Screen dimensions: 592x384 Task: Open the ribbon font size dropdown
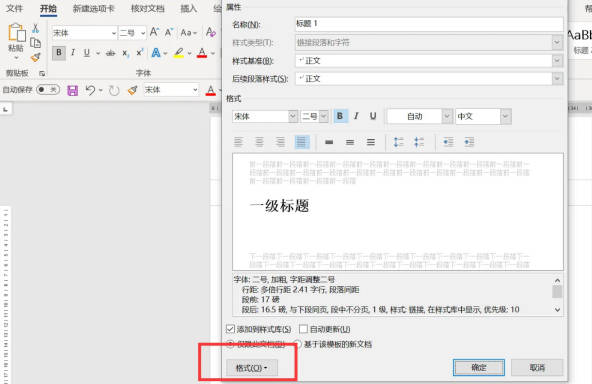pos(143,33)
